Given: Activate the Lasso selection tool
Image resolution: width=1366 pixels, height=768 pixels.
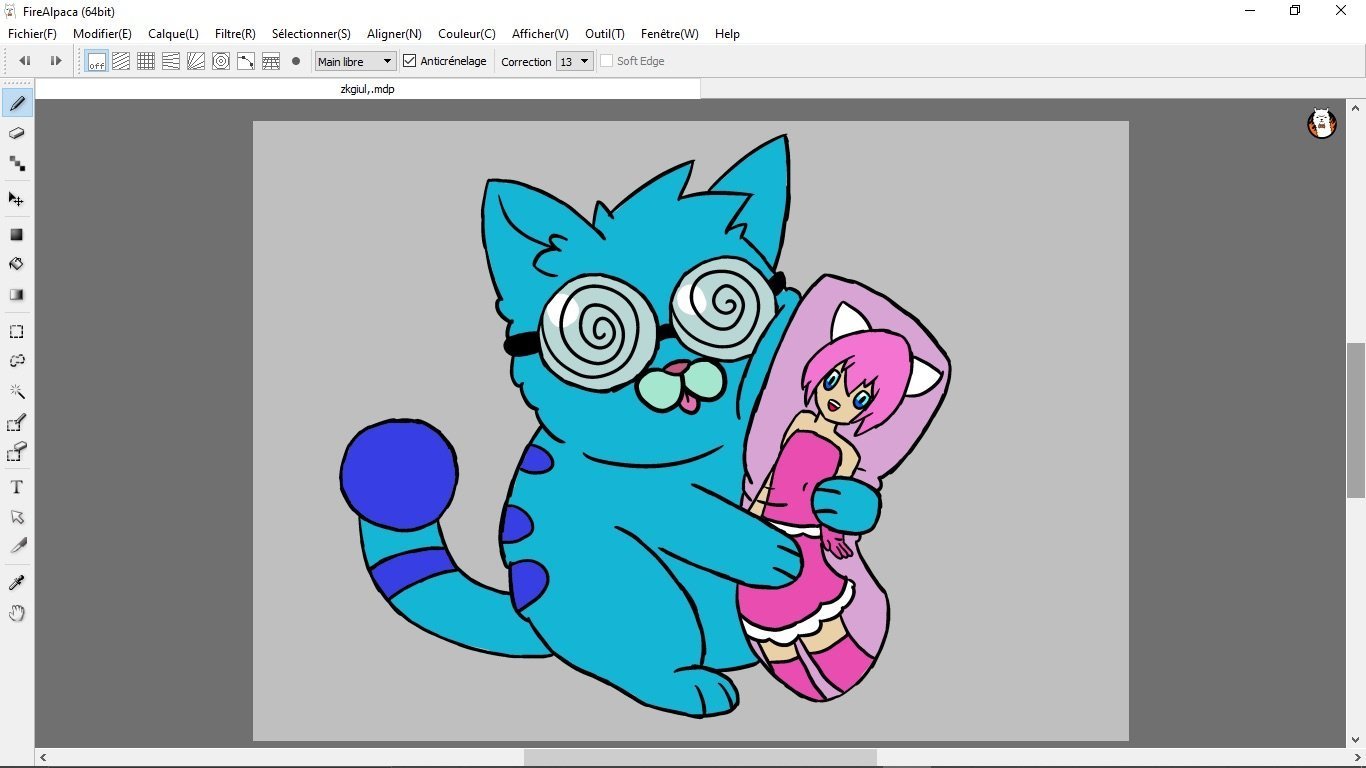Looking at the screenshot, I should pos(17,361).
